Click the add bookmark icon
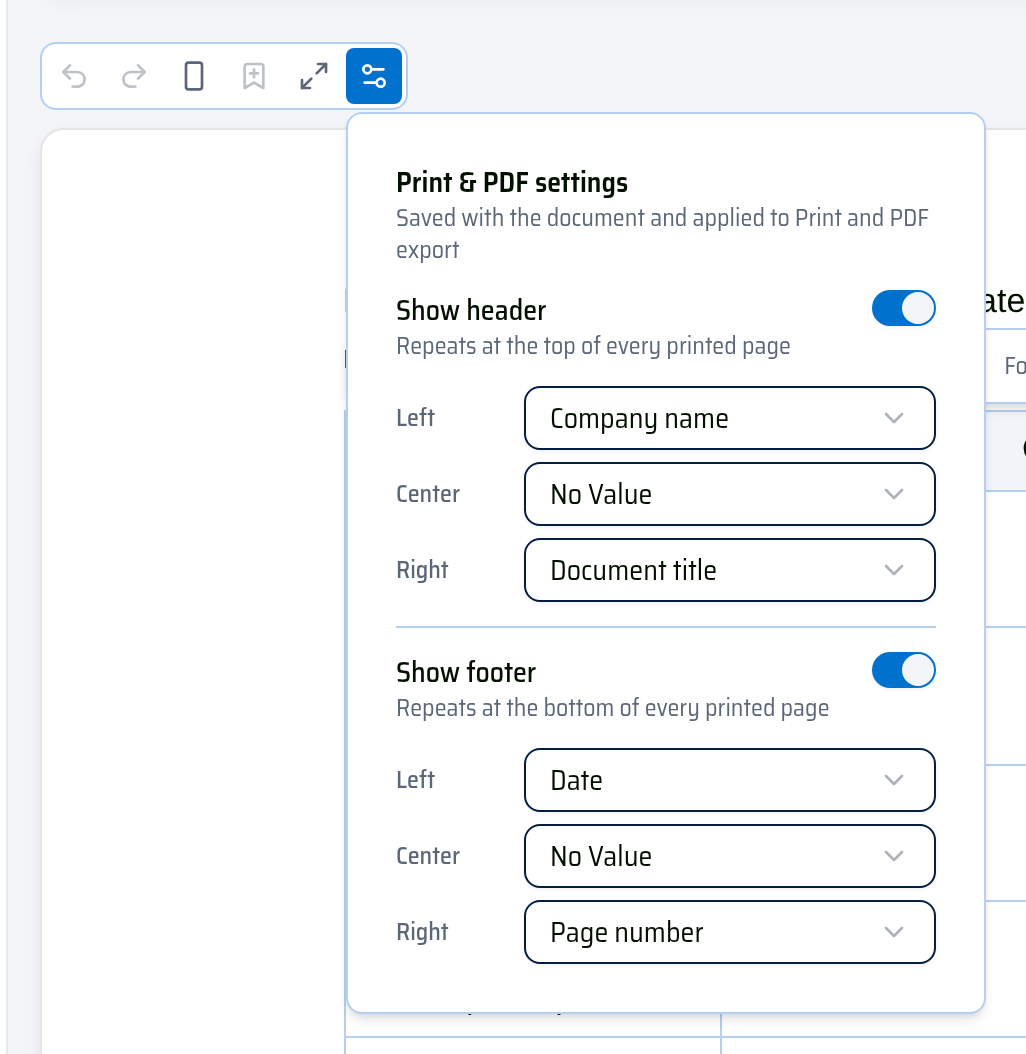Viewport: 1026px width, 1054px height. pos(253,76)
